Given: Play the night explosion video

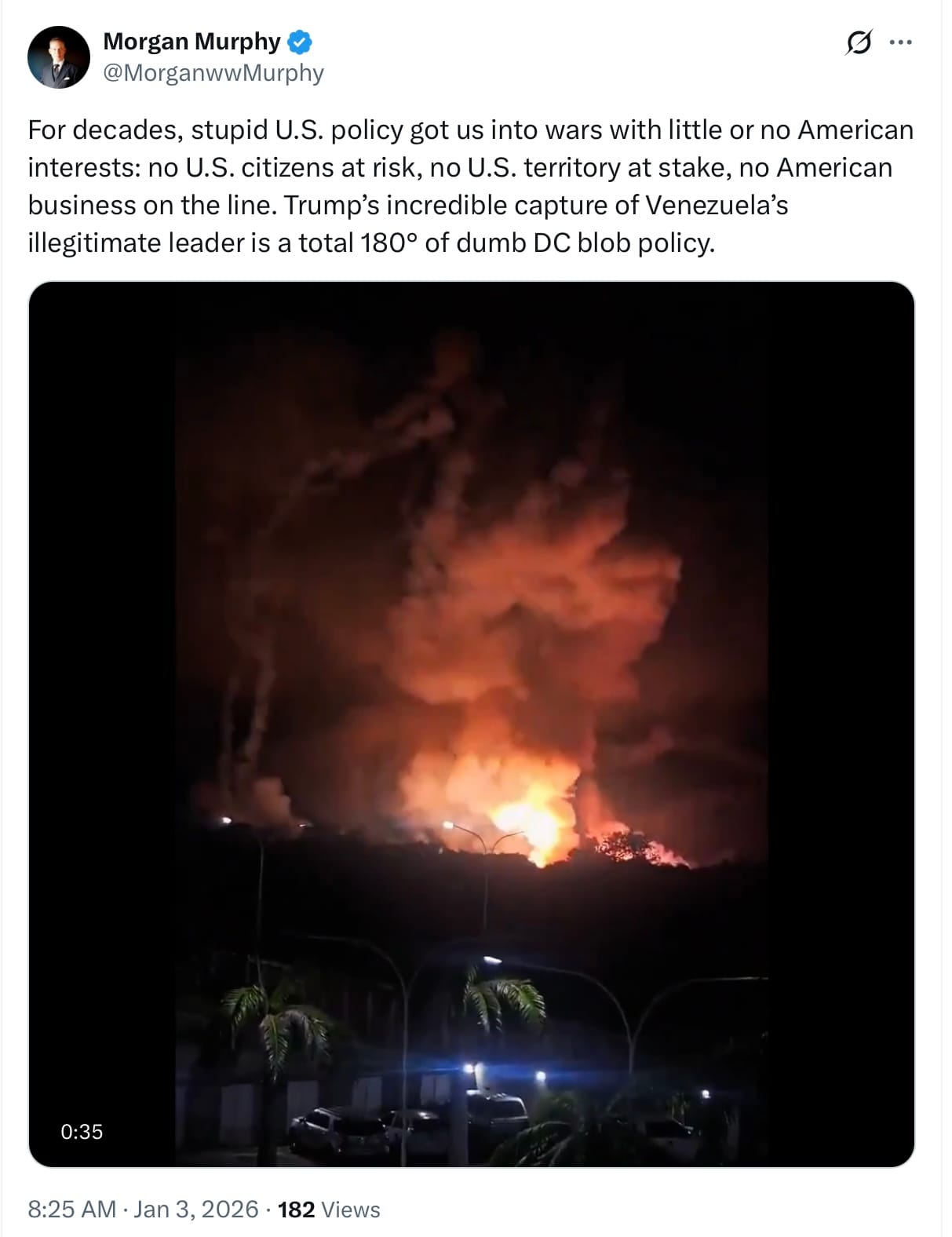Looking at the screenshot, I should 472,724.
